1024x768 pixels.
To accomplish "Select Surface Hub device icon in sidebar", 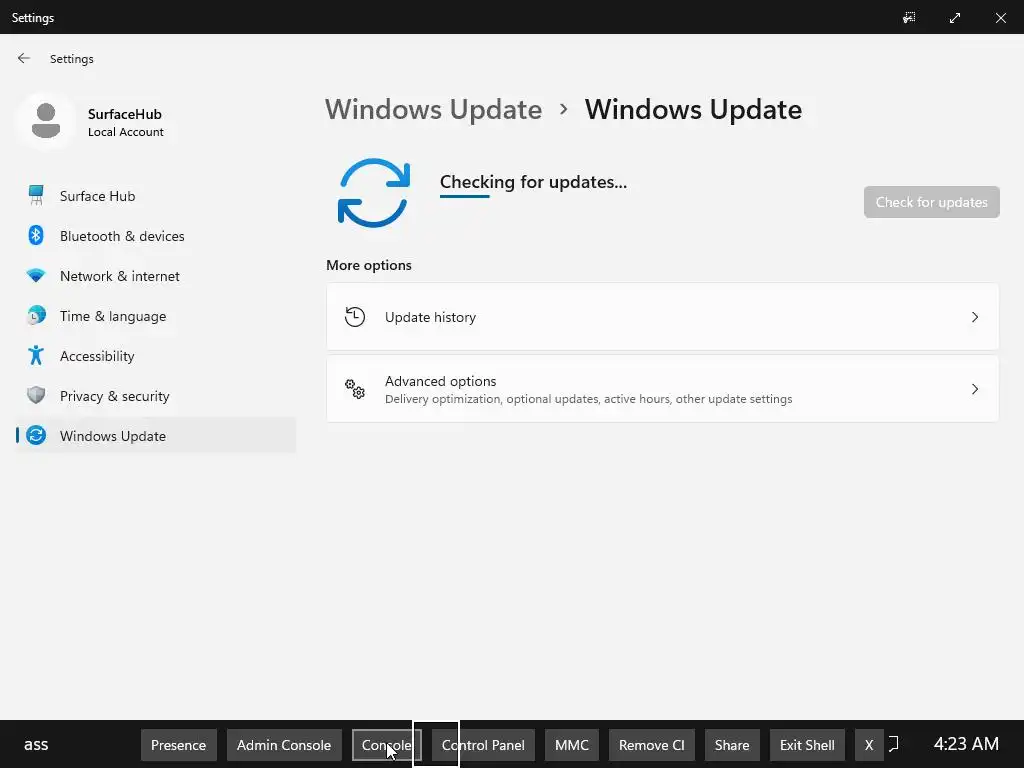I will pyautogui.click(x=36, y=195).
